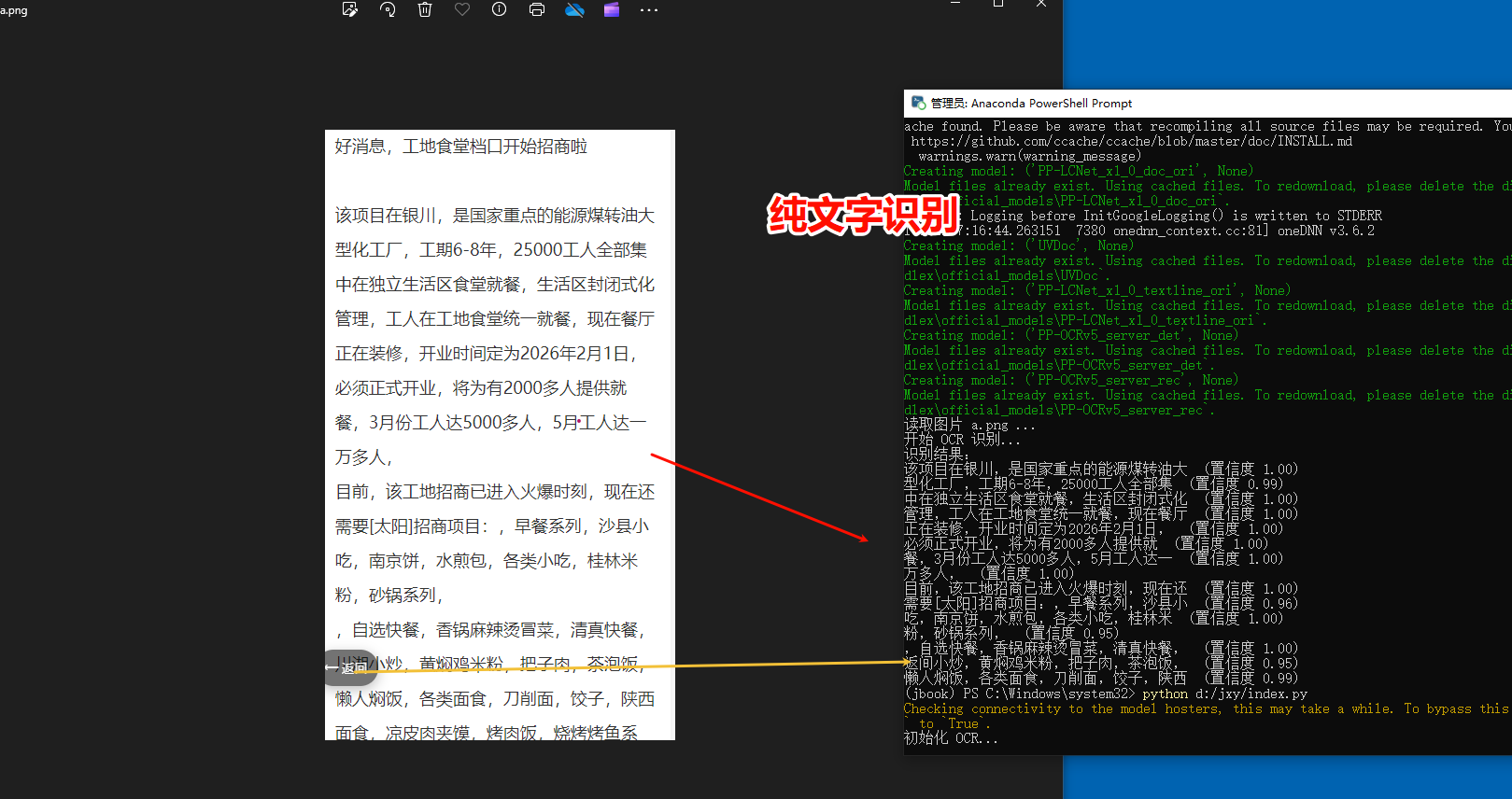Click the a.png file name label
Image resolution: width=1512 pixels, height=799 pixels.
(14, 10)
